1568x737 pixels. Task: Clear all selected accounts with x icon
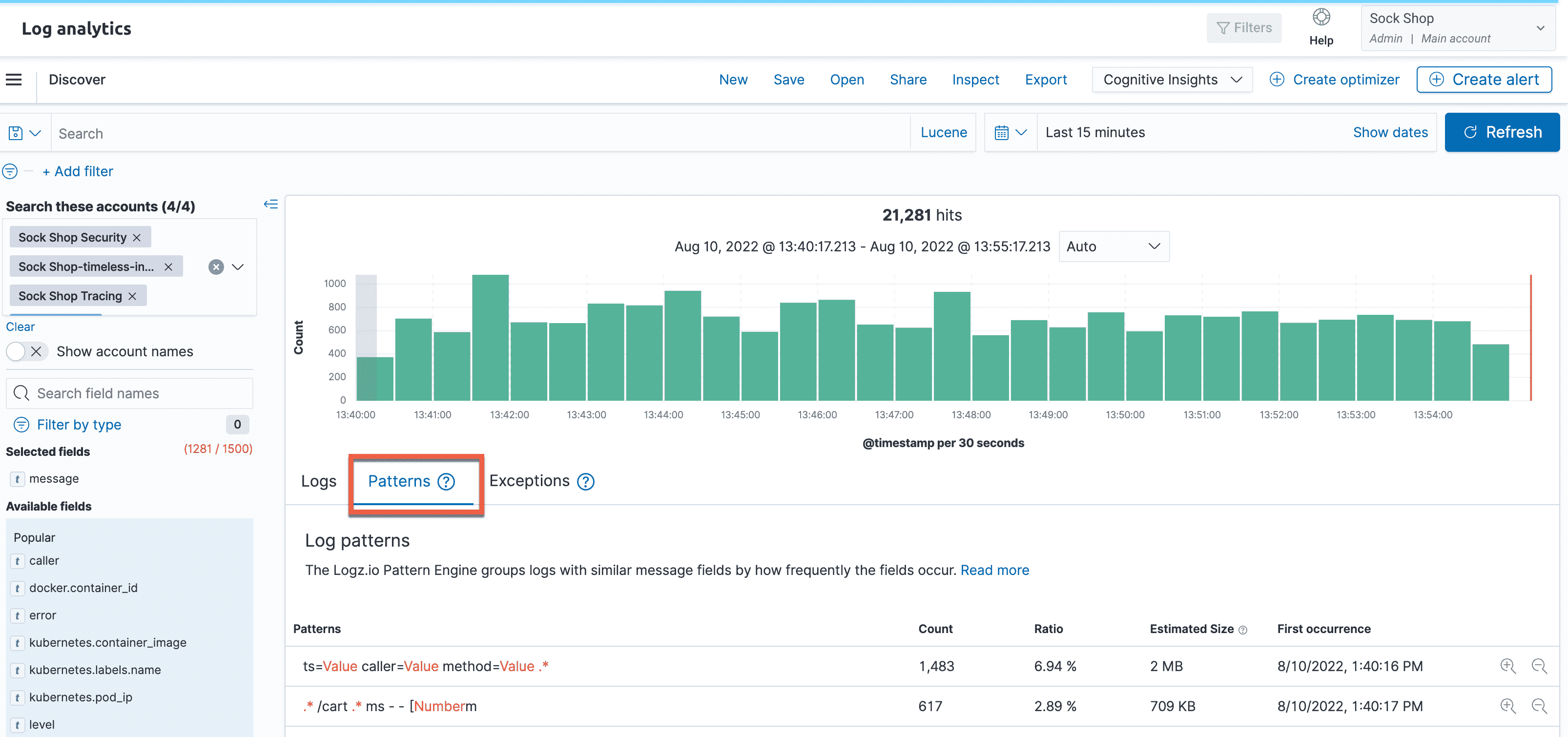215,266
